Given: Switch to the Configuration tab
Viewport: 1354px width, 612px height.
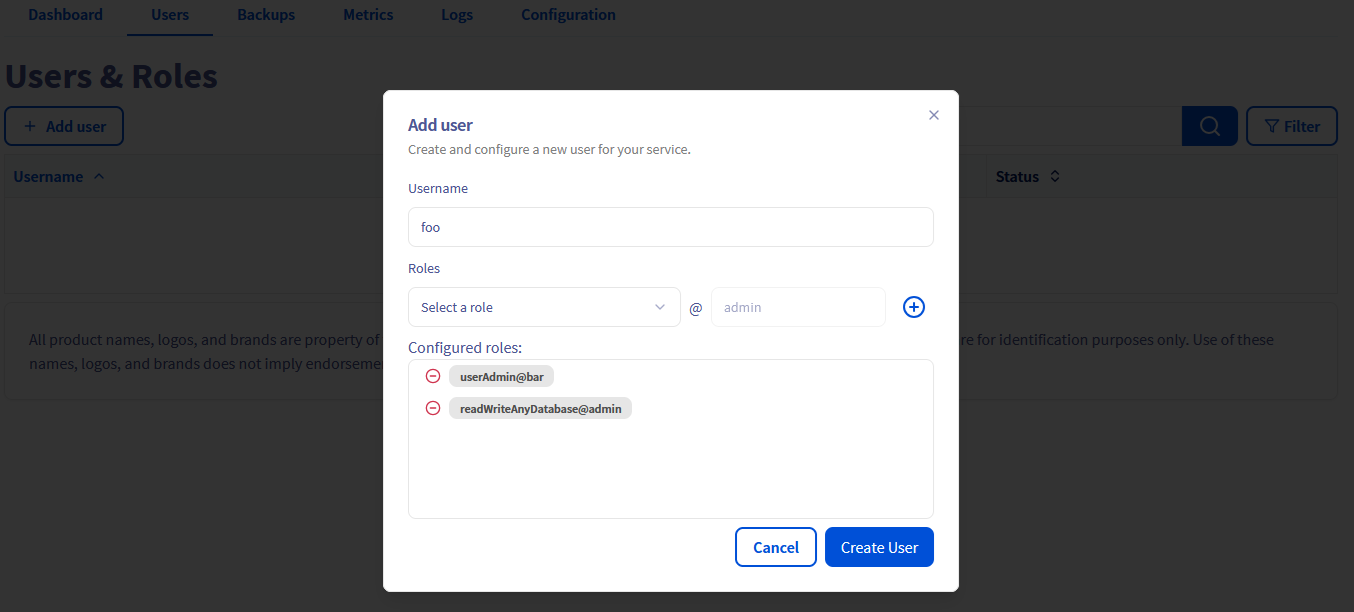Looking at the screenshot, I should tap(568, 15).
